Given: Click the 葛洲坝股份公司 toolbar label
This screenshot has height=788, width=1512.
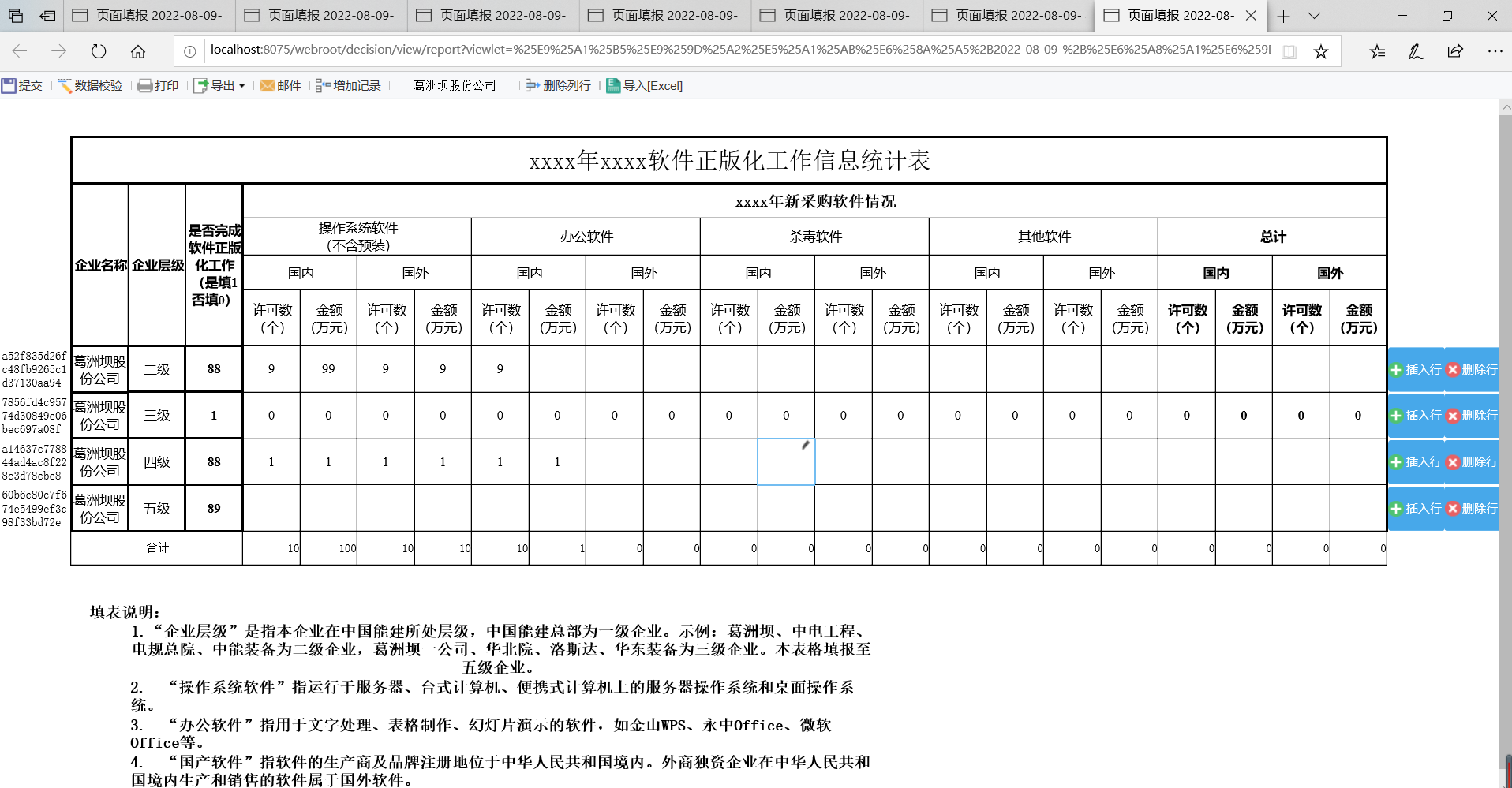Looking at the screenshot, I should (455, 85).
